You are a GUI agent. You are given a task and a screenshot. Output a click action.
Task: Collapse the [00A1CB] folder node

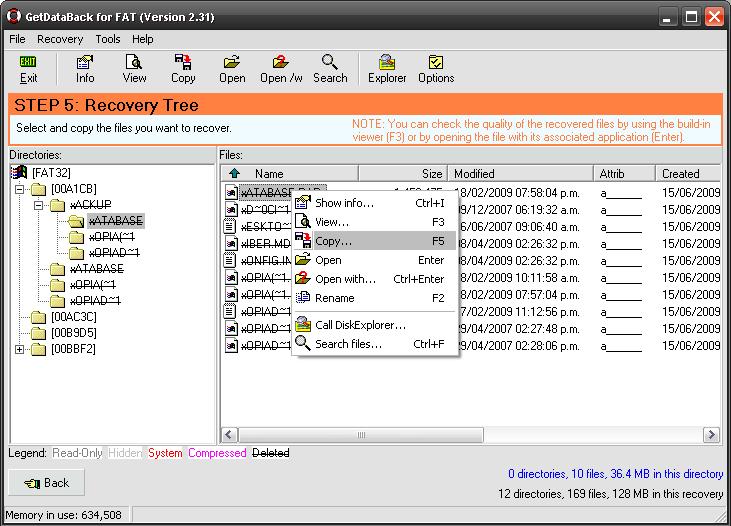19,189
